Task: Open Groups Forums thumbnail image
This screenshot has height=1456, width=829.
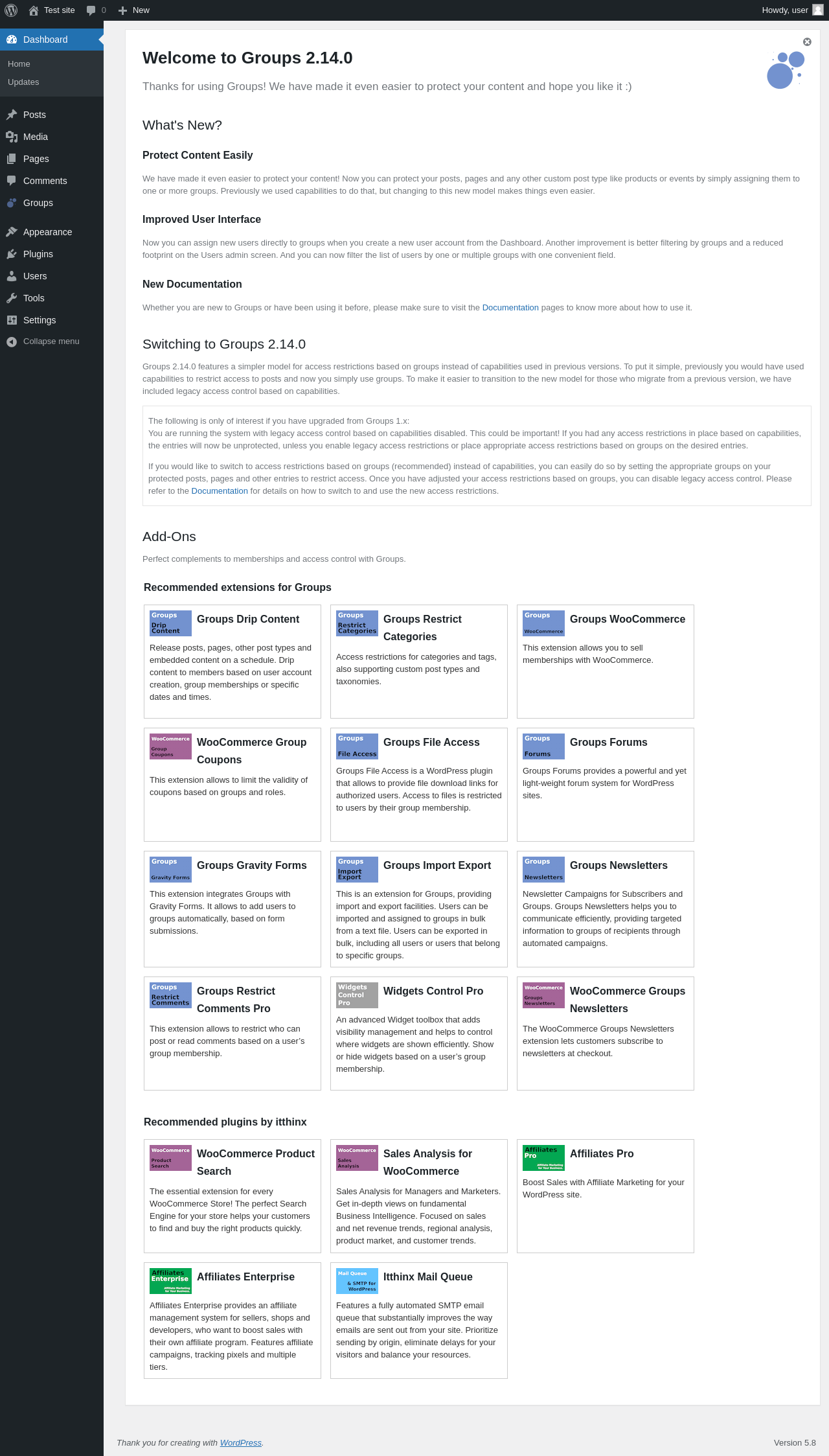Action: pos(544,746)
